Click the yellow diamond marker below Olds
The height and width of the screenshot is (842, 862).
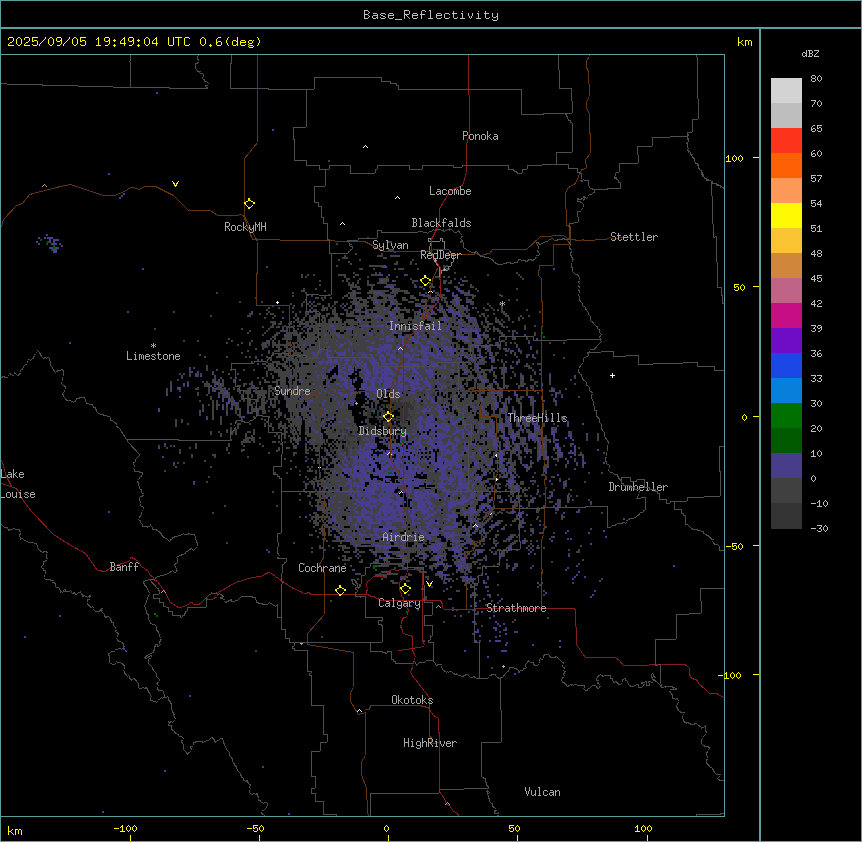click(x=388, y=417)
